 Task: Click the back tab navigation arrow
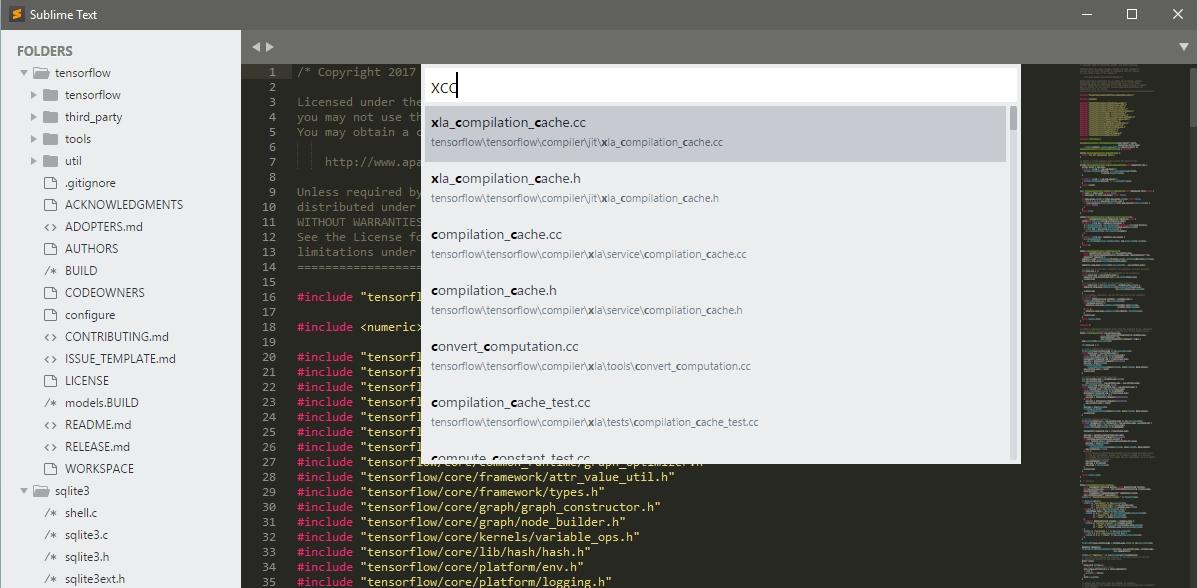[x=256, y=47]
